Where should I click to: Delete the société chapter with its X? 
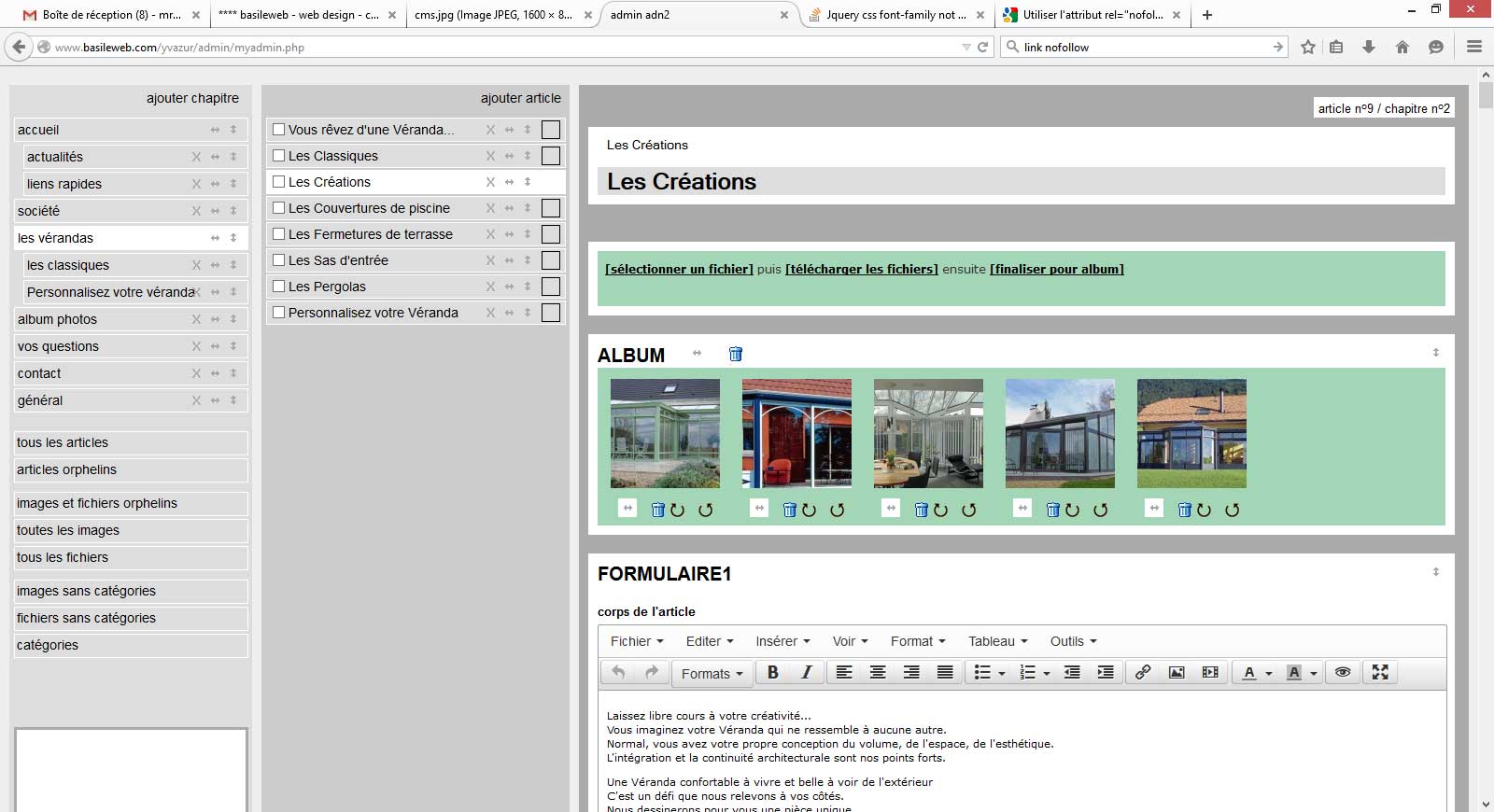pos(196,211)
